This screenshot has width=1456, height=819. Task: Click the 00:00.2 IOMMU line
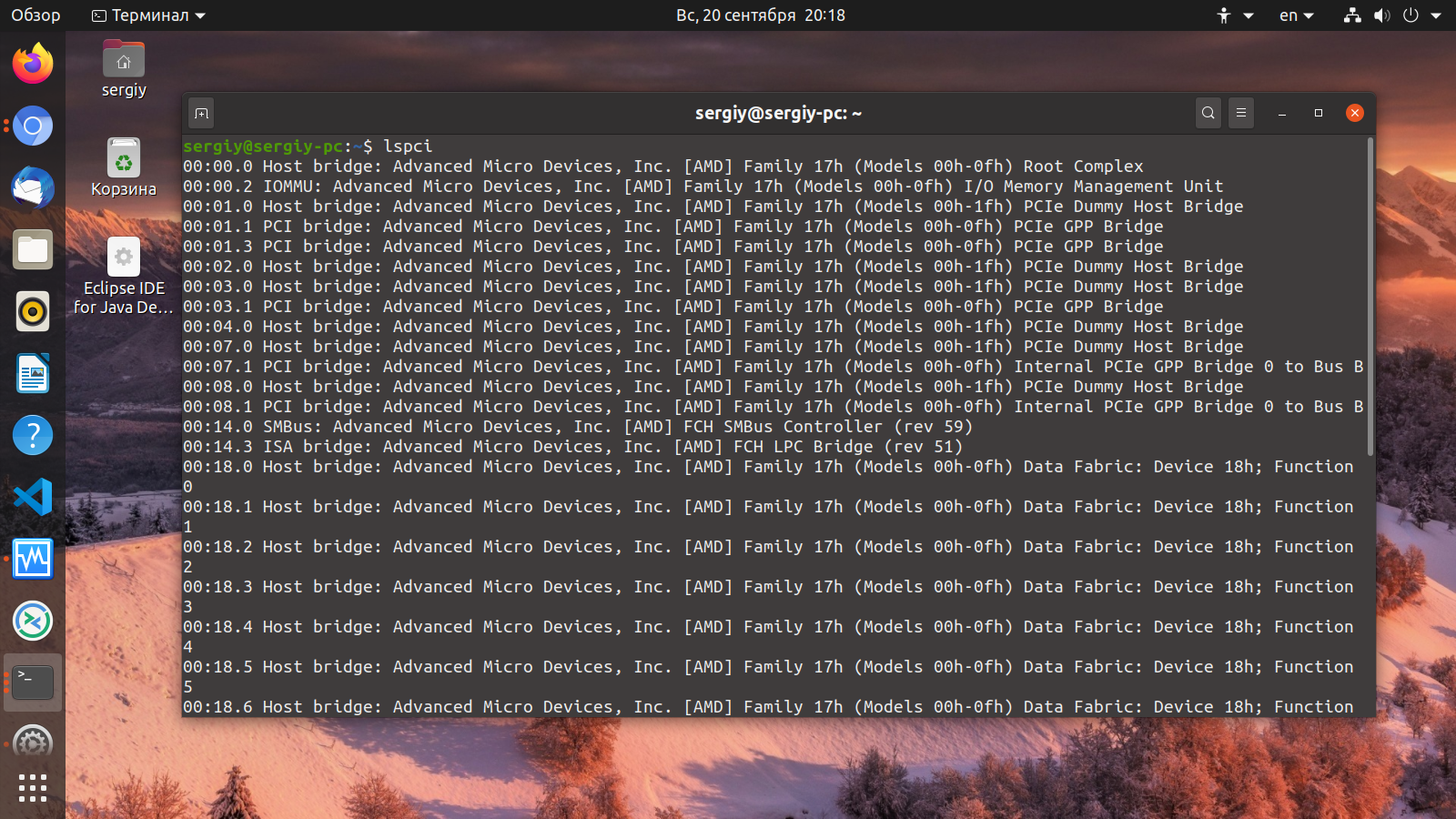(x=703, y=187)
